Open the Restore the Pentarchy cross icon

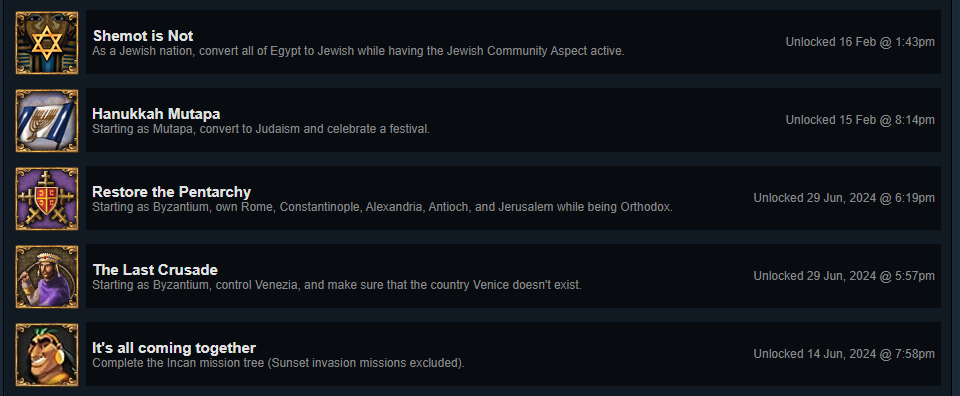point(47,198)
